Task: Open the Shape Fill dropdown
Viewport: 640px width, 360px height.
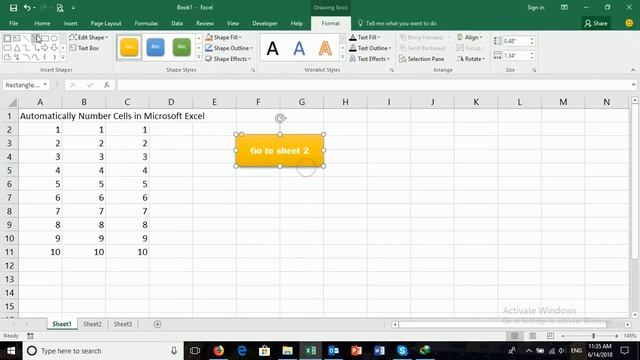Action: pos(224,38)
